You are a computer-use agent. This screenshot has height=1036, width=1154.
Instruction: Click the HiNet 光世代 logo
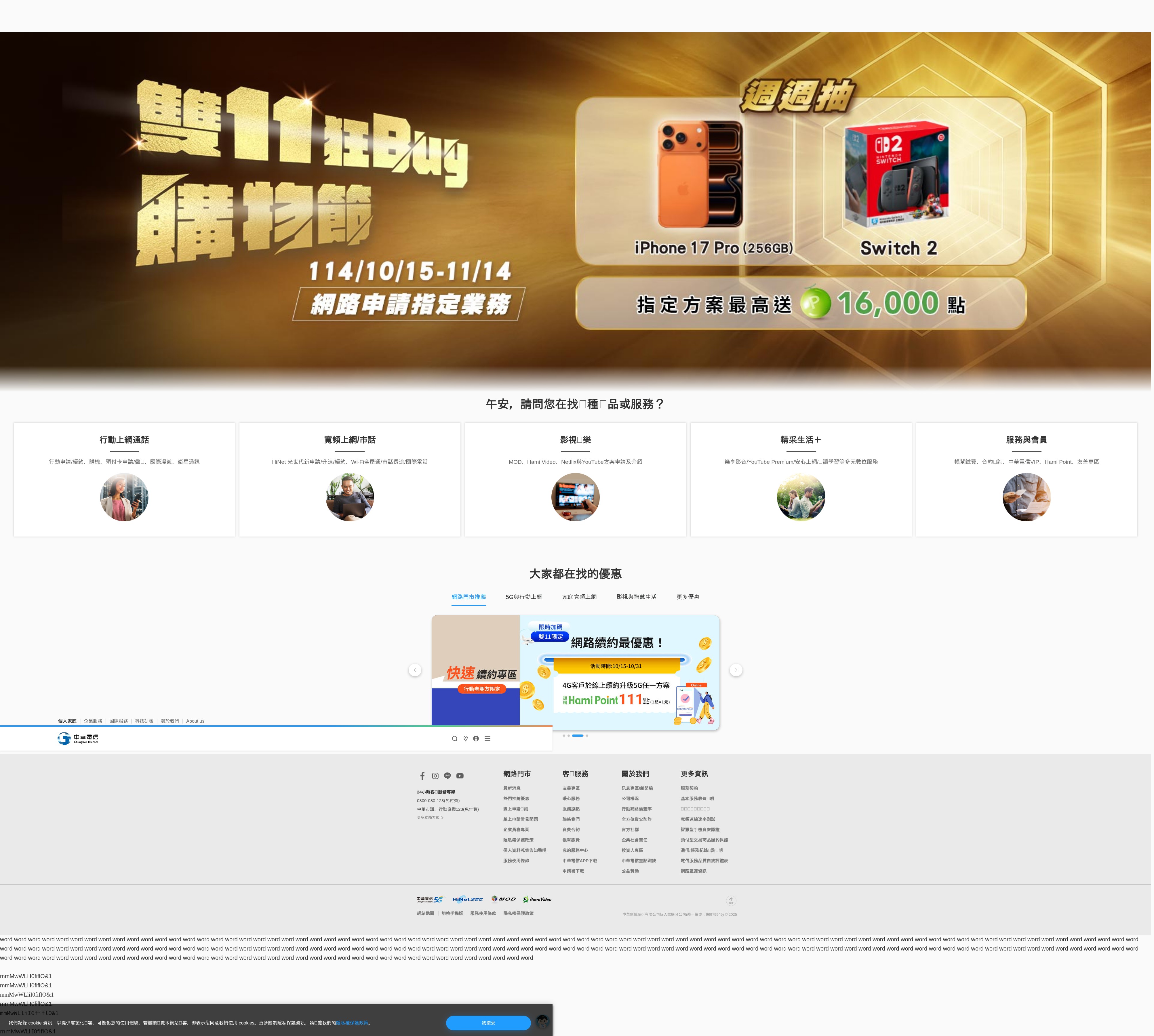pos(467,899)
